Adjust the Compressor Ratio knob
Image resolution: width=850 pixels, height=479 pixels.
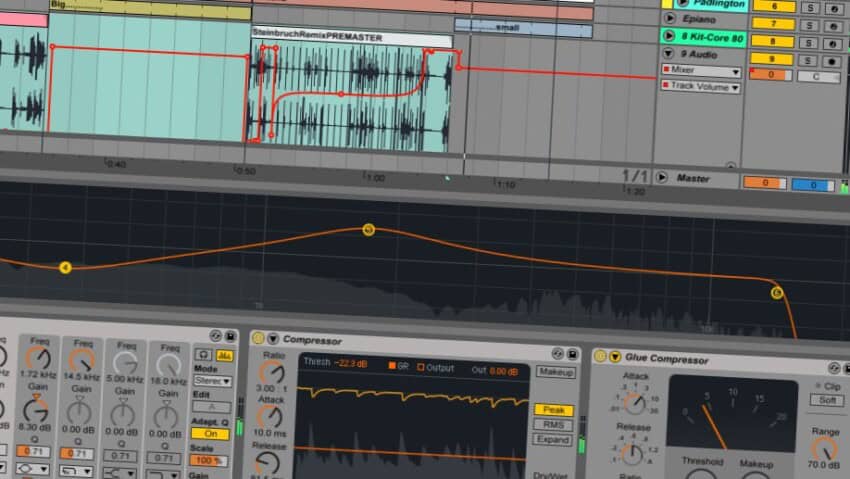(272, 373)
